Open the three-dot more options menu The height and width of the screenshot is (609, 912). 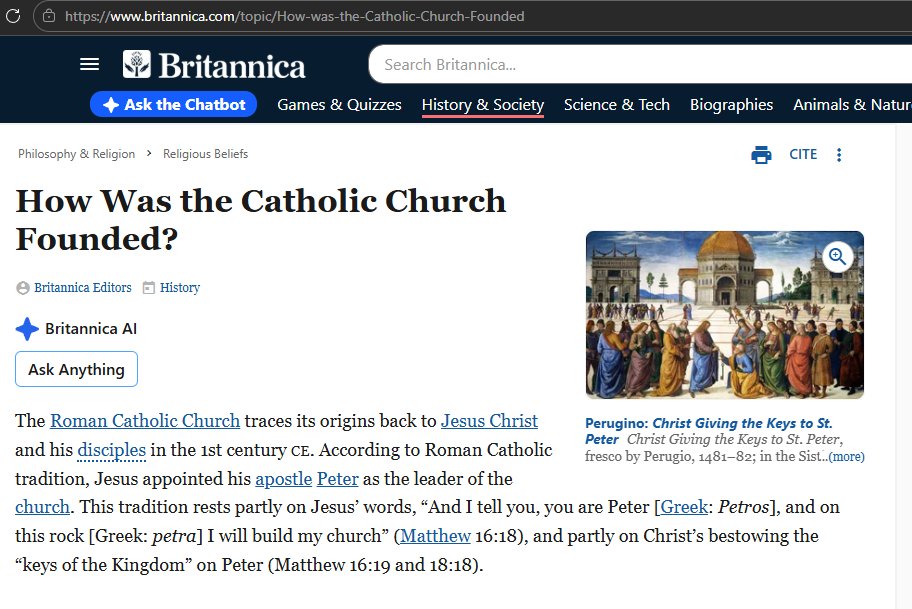pyautogui.click(x=839, y=155)
